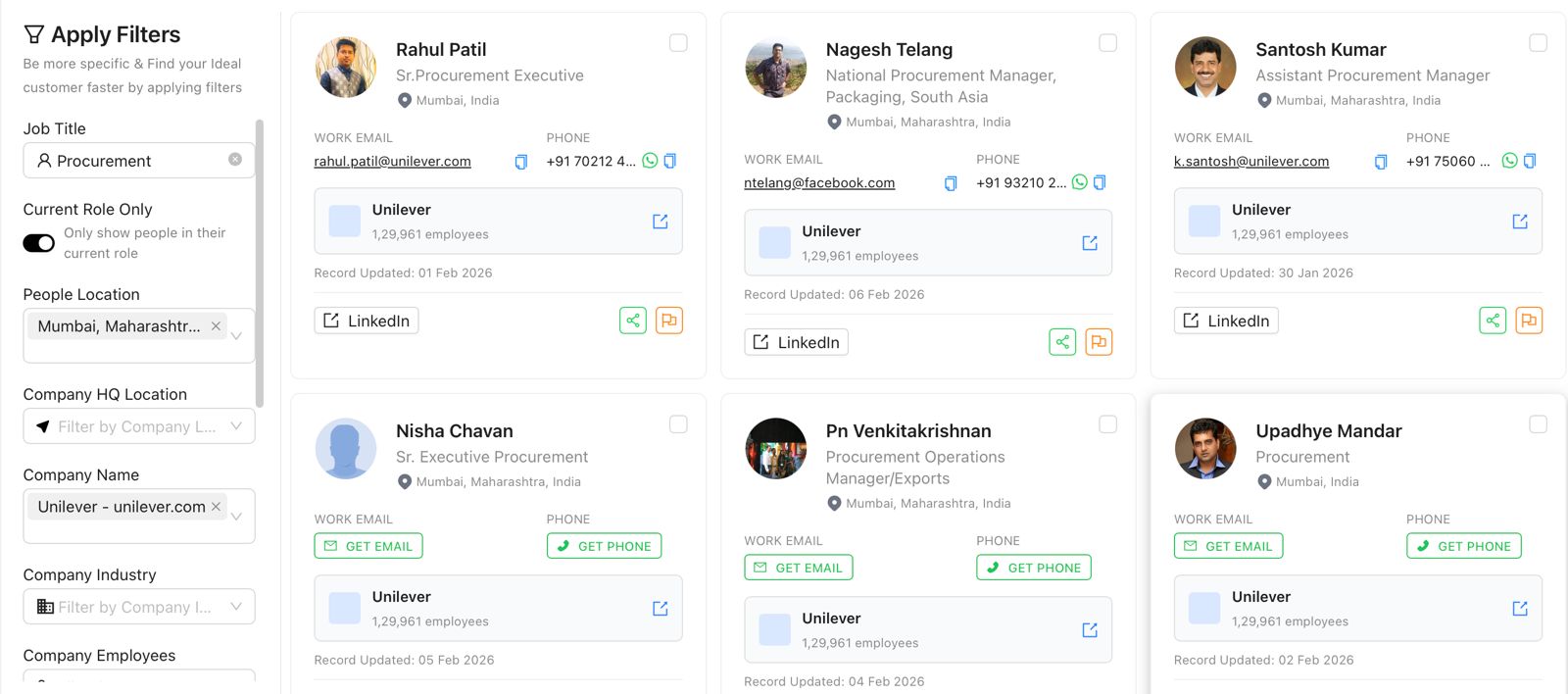
Task: Get email for Upadhye Mandar
Action: (1229, 546)
